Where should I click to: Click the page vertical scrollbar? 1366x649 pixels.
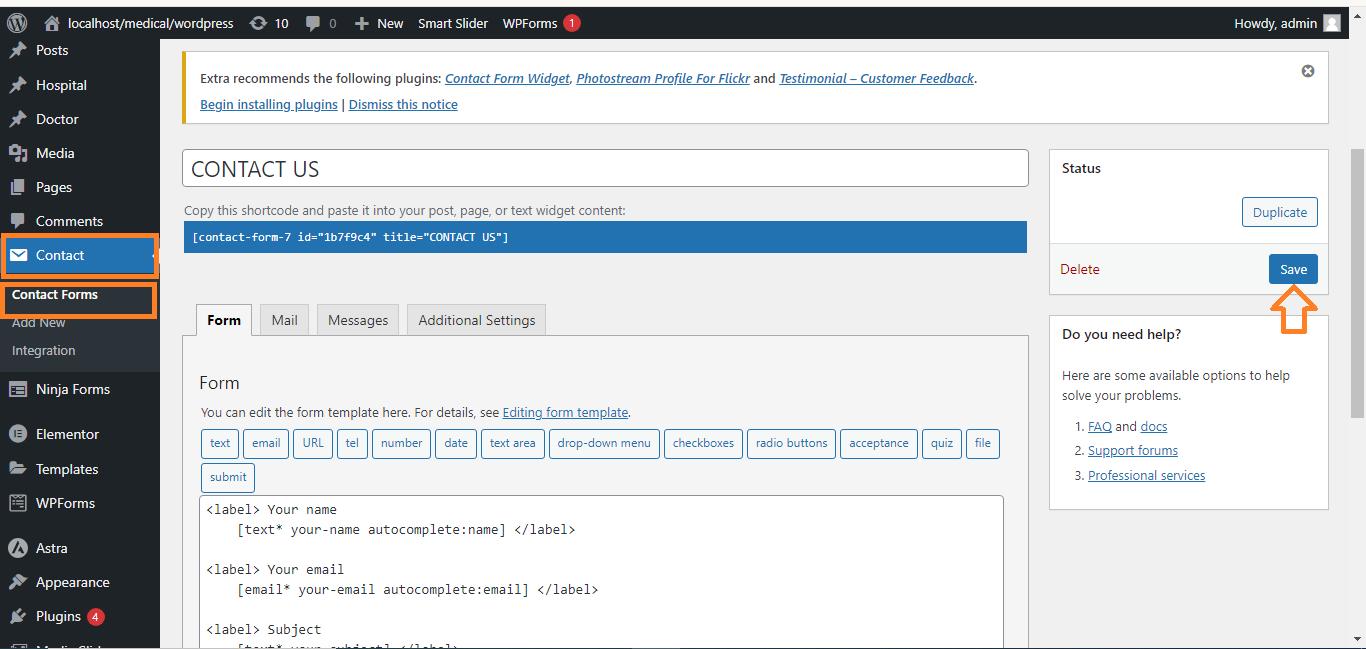(1357, 280)
